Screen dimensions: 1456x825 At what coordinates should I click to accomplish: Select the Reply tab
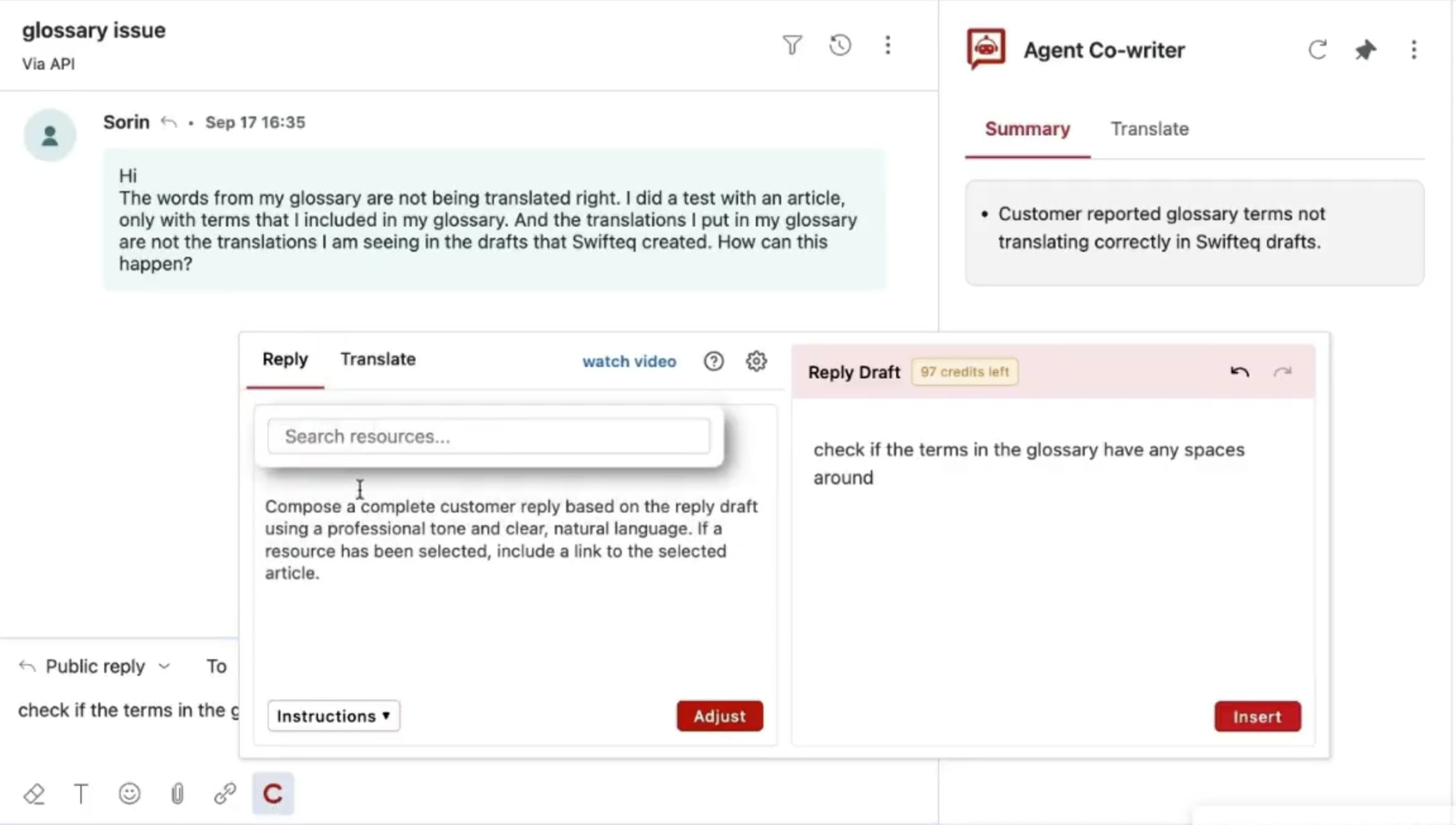[x=285, y=359]
